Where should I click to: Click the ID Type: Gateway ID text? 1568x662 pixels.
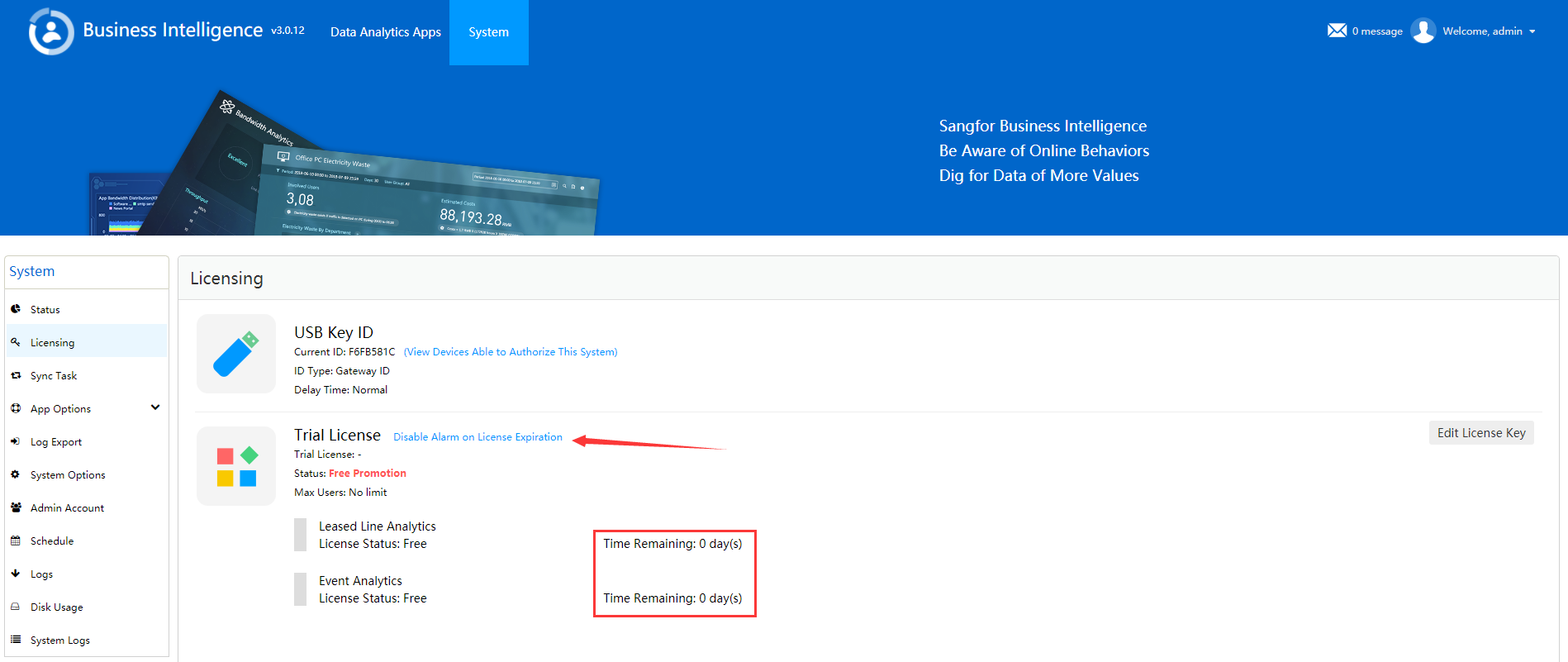click(x=342, y=371)
